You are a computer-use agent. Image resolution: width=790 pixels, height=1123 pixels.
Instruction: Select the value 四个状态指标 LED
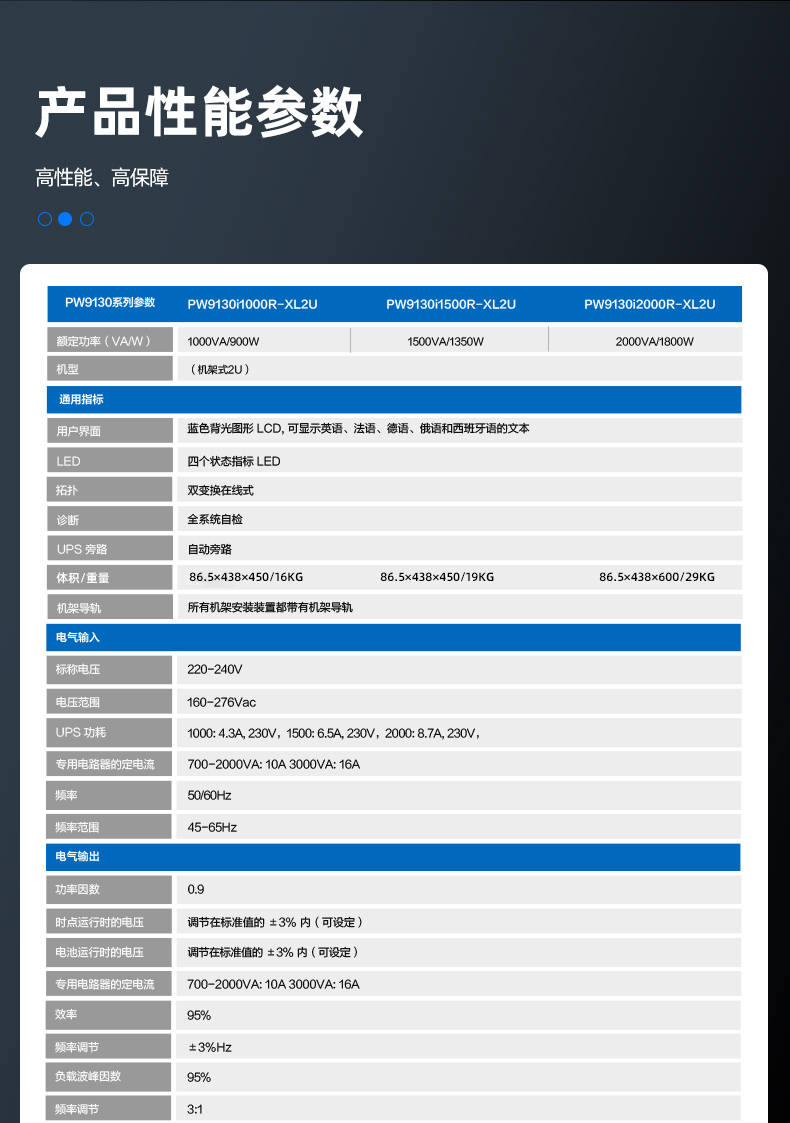click(x=233, y=461)
